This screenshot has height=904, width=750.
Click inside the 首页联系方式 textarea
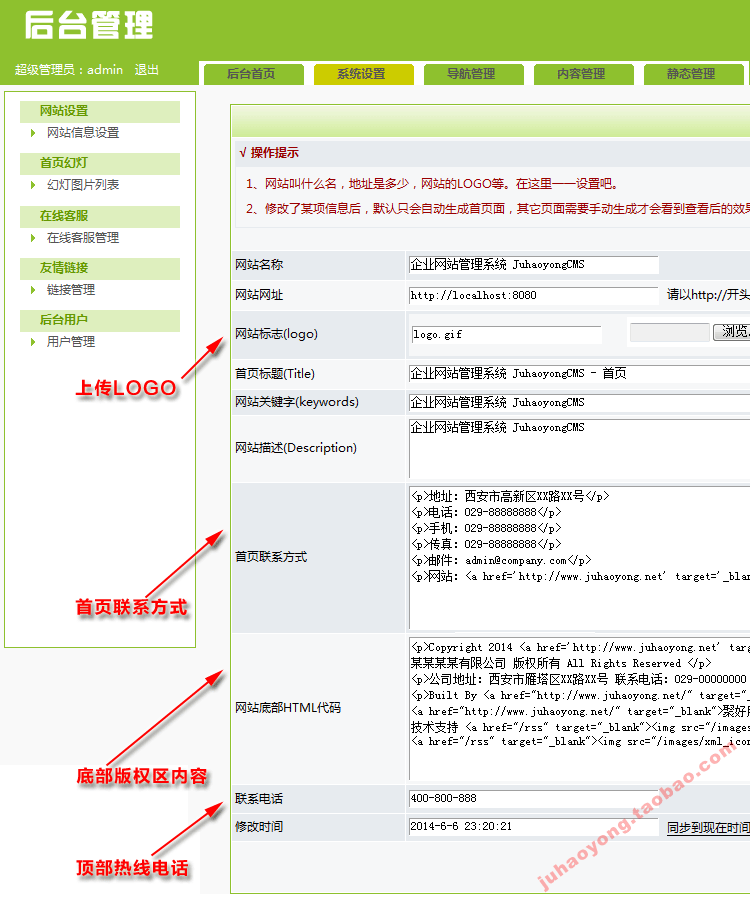579,558
